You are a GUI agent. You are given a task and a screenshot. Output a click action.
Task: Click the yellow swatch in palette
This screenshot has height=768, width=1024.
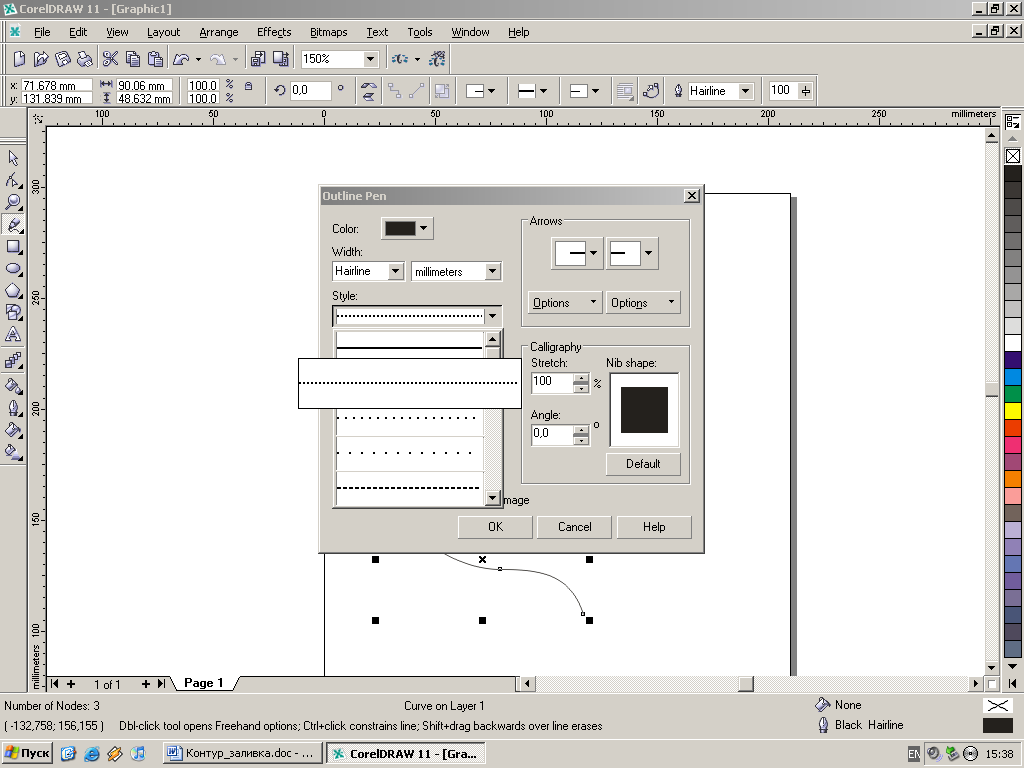[1013, 411]
